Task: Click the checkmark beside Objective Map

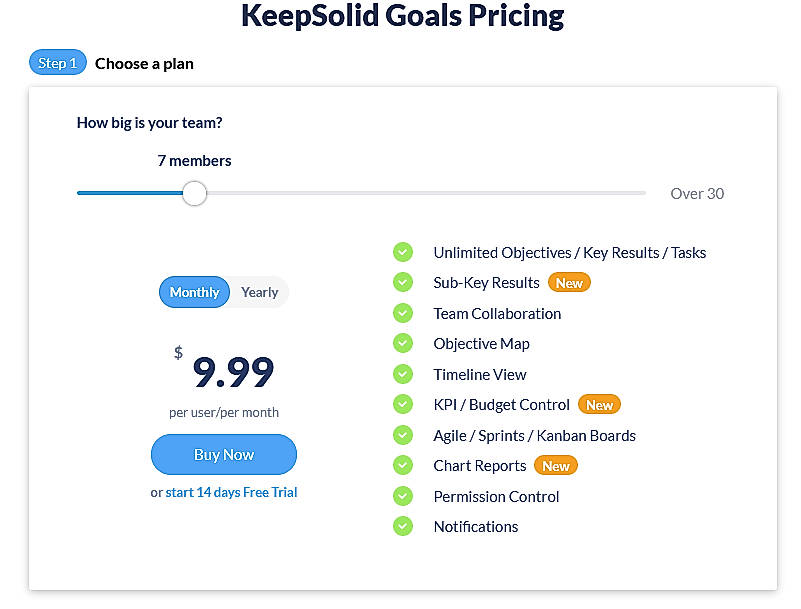Action: (403, 343)
